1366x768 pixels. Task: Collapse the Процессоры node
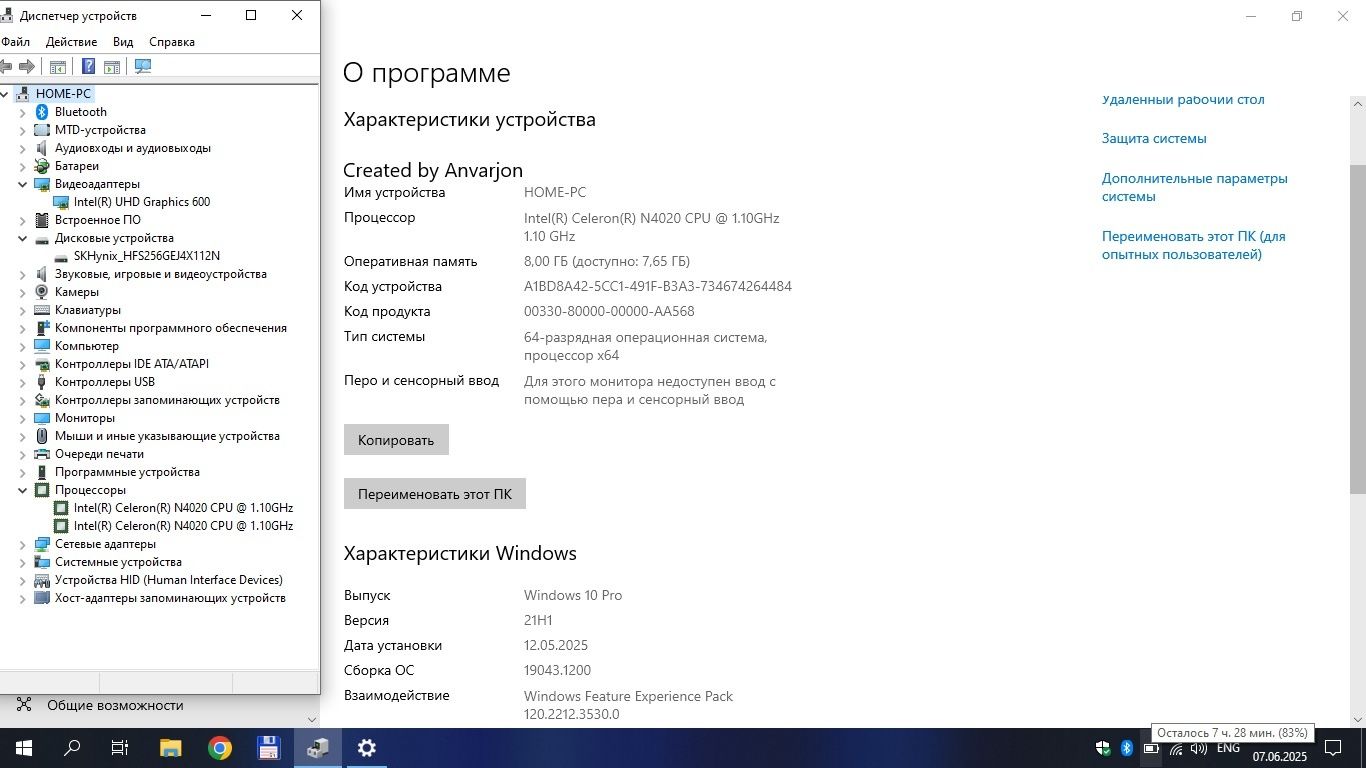click(x=23, y=490)
